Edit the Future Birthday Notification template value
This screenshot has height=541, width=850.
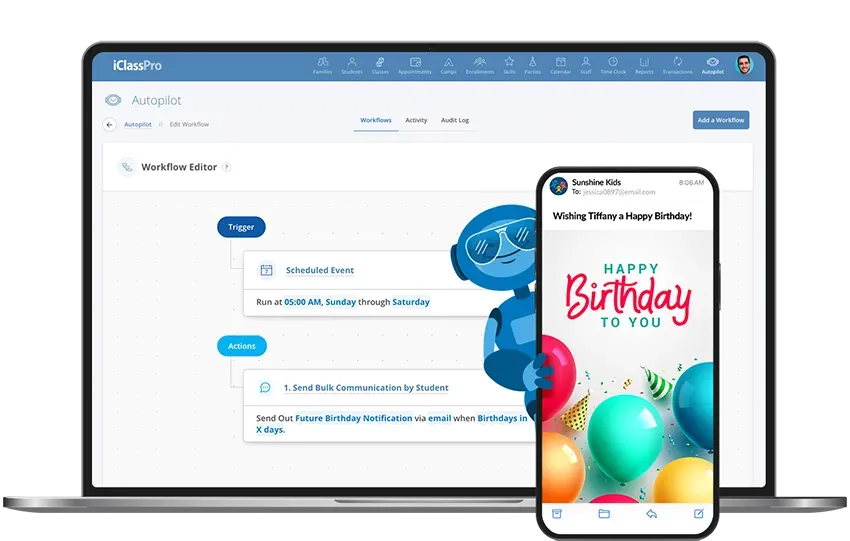click(353, 418)
